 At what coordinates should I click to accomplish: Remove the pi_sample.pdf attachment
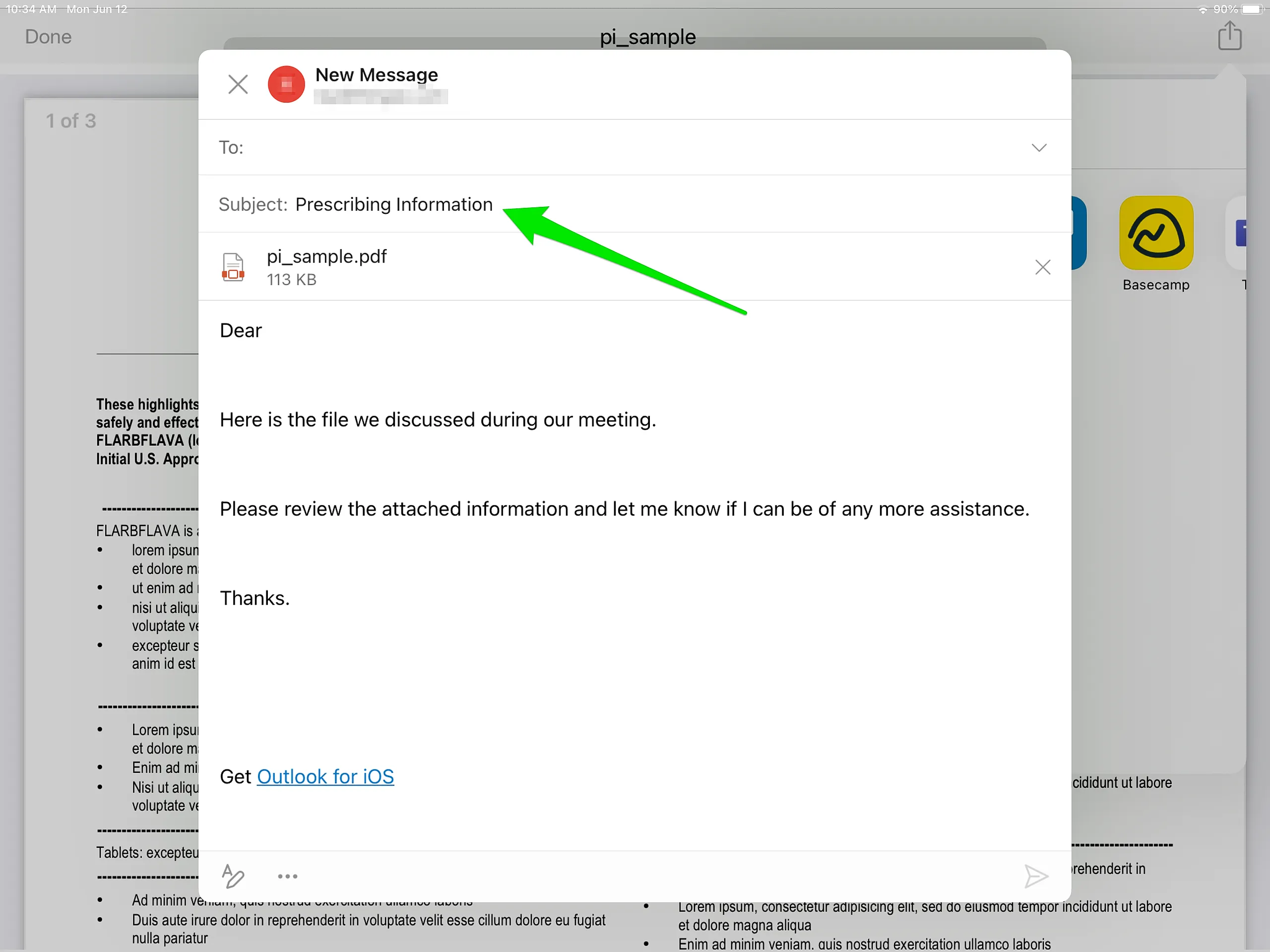1043,267
